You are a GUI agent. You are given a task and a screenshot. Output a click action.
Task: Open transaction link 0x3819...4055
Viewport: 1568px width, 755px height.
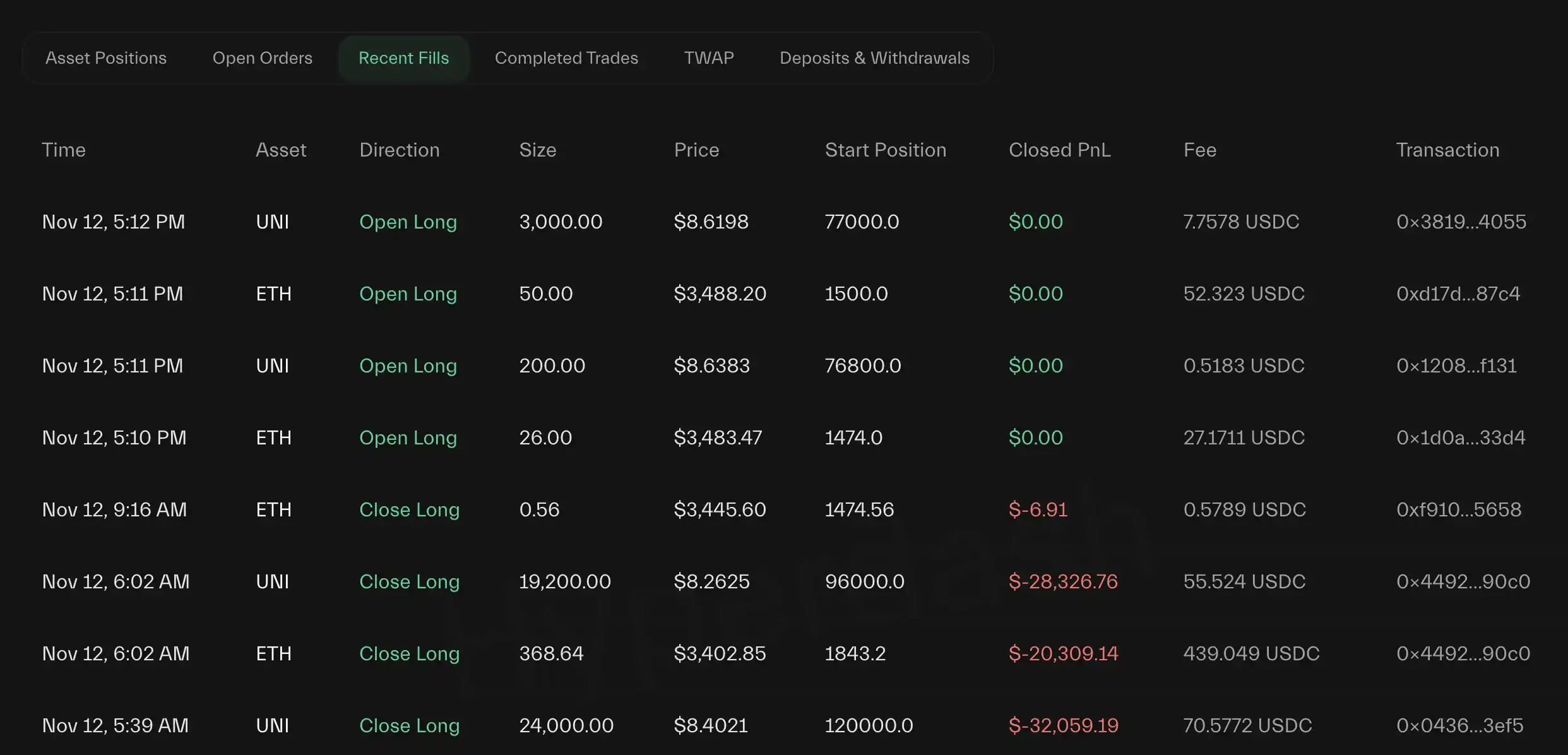click(1461, 222)
